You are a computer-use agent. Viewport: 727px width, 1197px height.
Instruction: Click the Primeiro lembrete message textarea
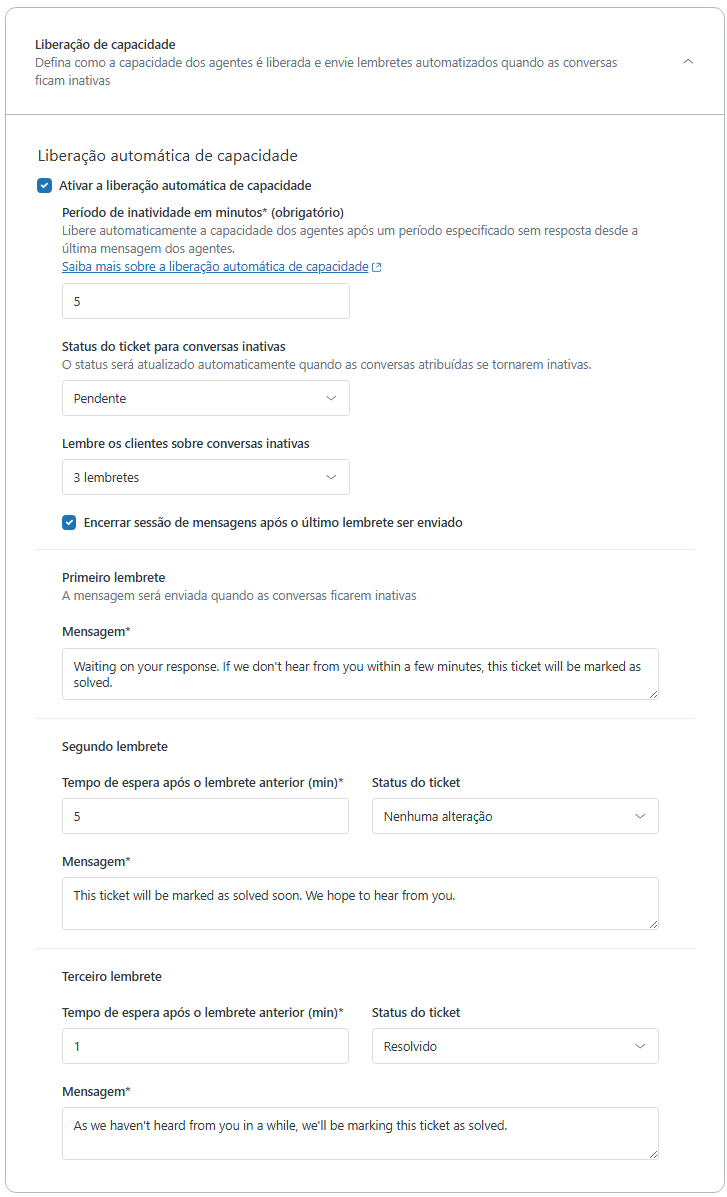(x=360, y=673)
